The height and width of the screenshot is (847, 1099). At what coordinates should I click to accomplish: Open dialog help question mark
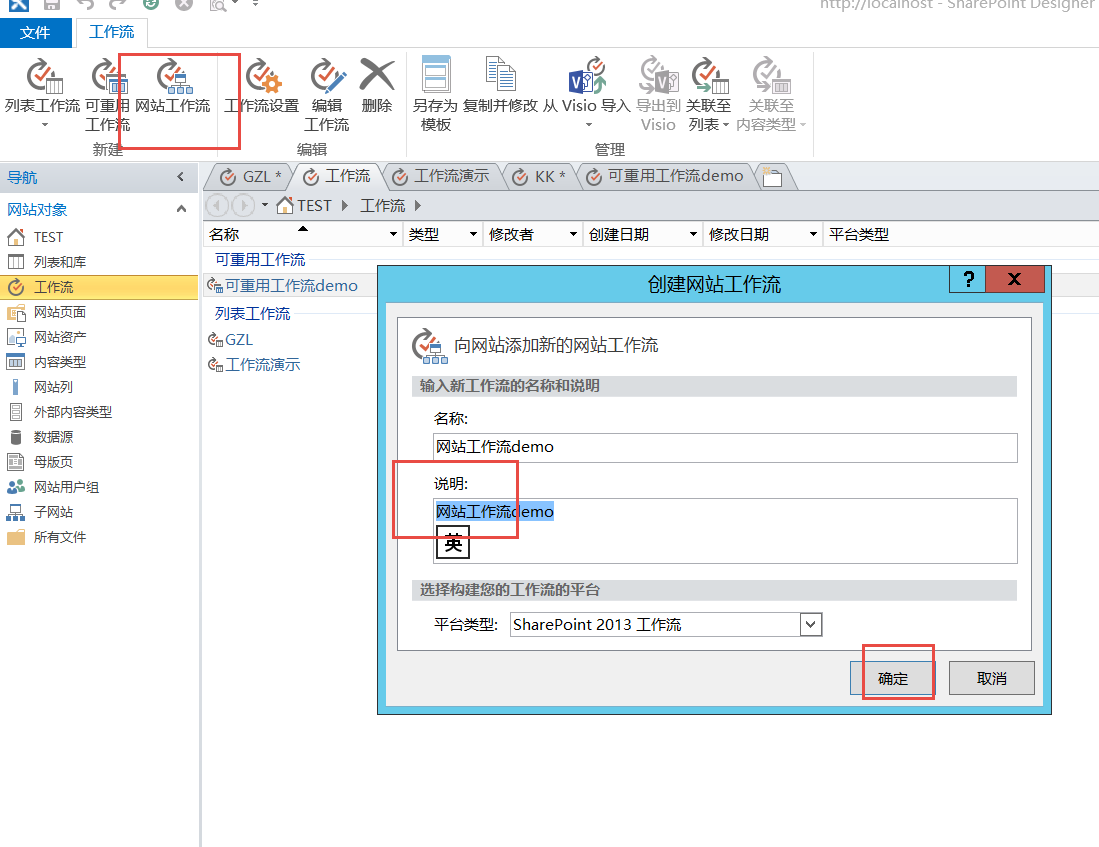pos(968,279)
